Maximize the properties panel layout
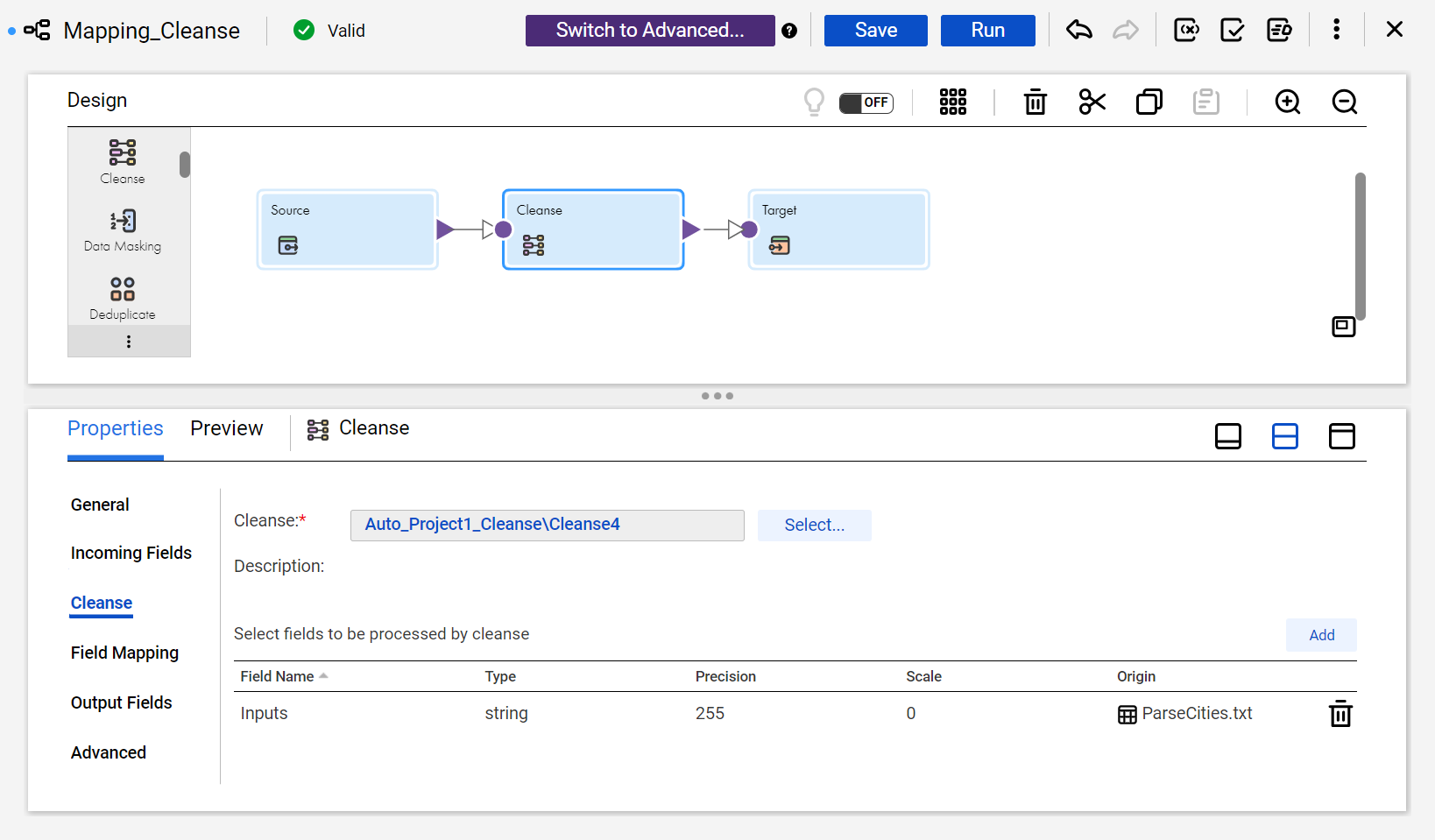 pos(1342,436)
